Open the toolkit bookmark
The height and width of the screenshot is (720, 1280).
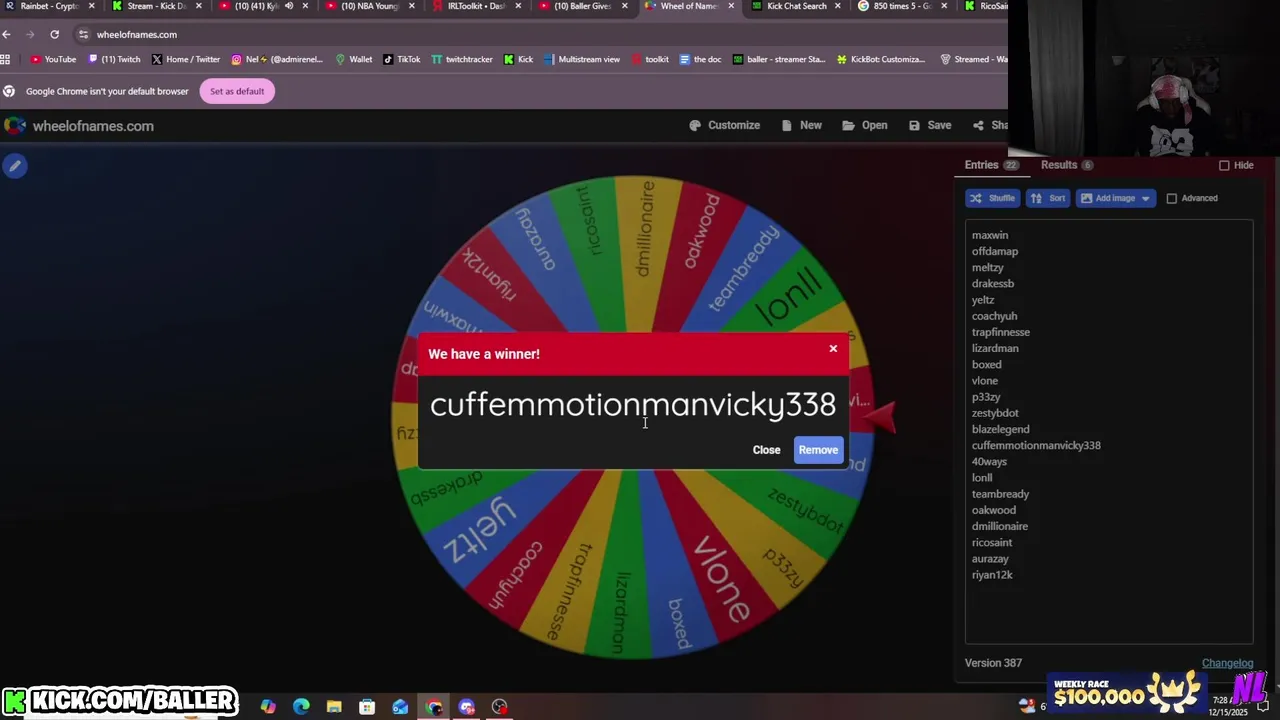(650, 59)
